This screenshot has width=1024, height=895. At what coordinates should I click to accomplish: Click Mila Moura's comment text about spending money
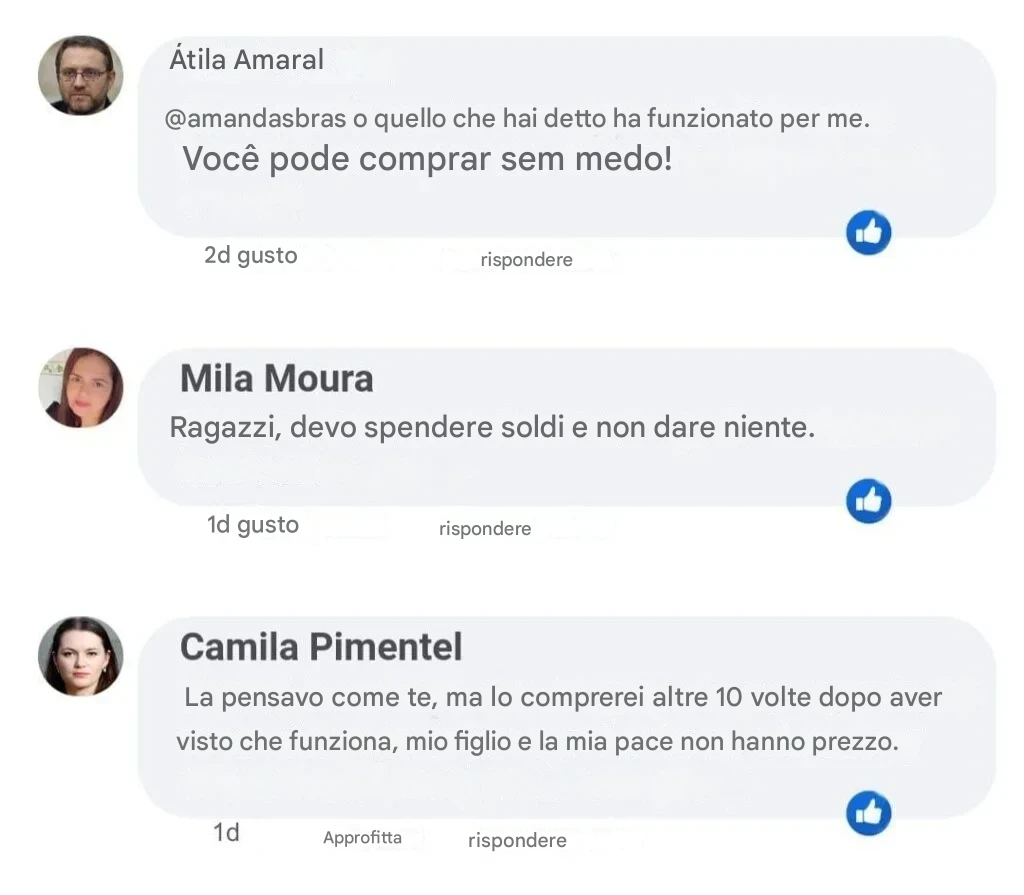coord(493,428)
